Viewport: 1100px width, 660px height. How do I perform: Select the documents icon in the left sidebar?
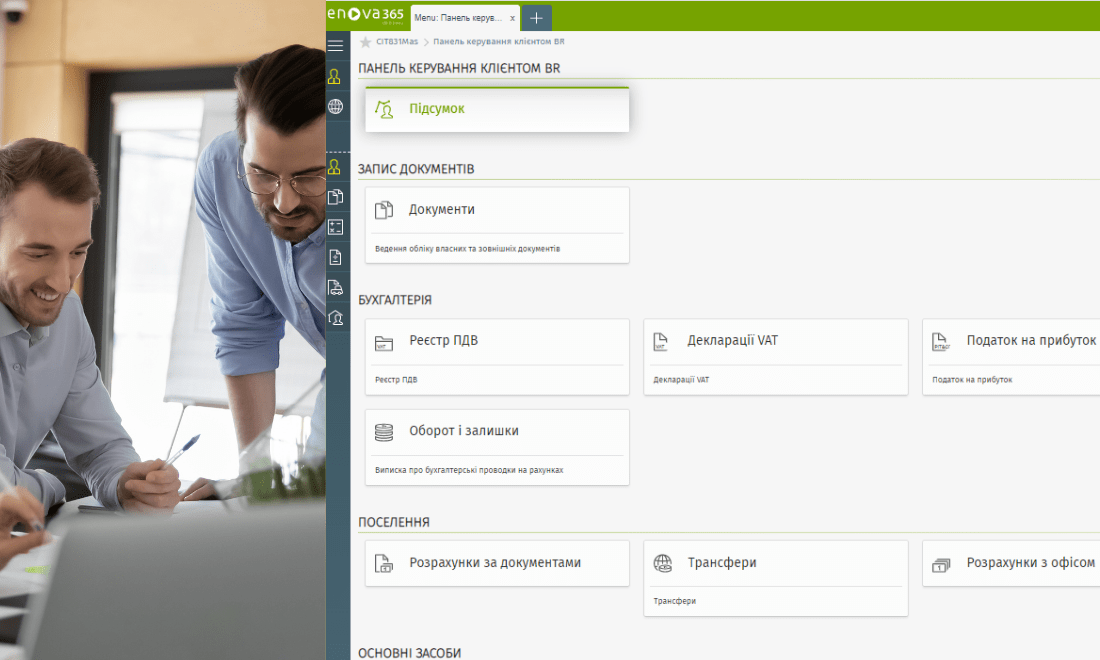pos(336,197)
